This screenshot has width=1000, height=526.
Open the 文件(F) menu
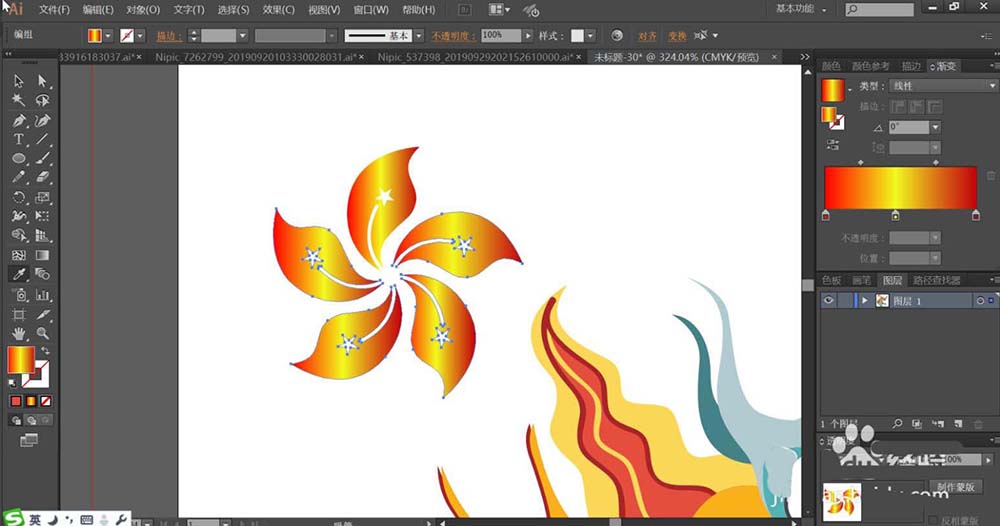[54, 10]
